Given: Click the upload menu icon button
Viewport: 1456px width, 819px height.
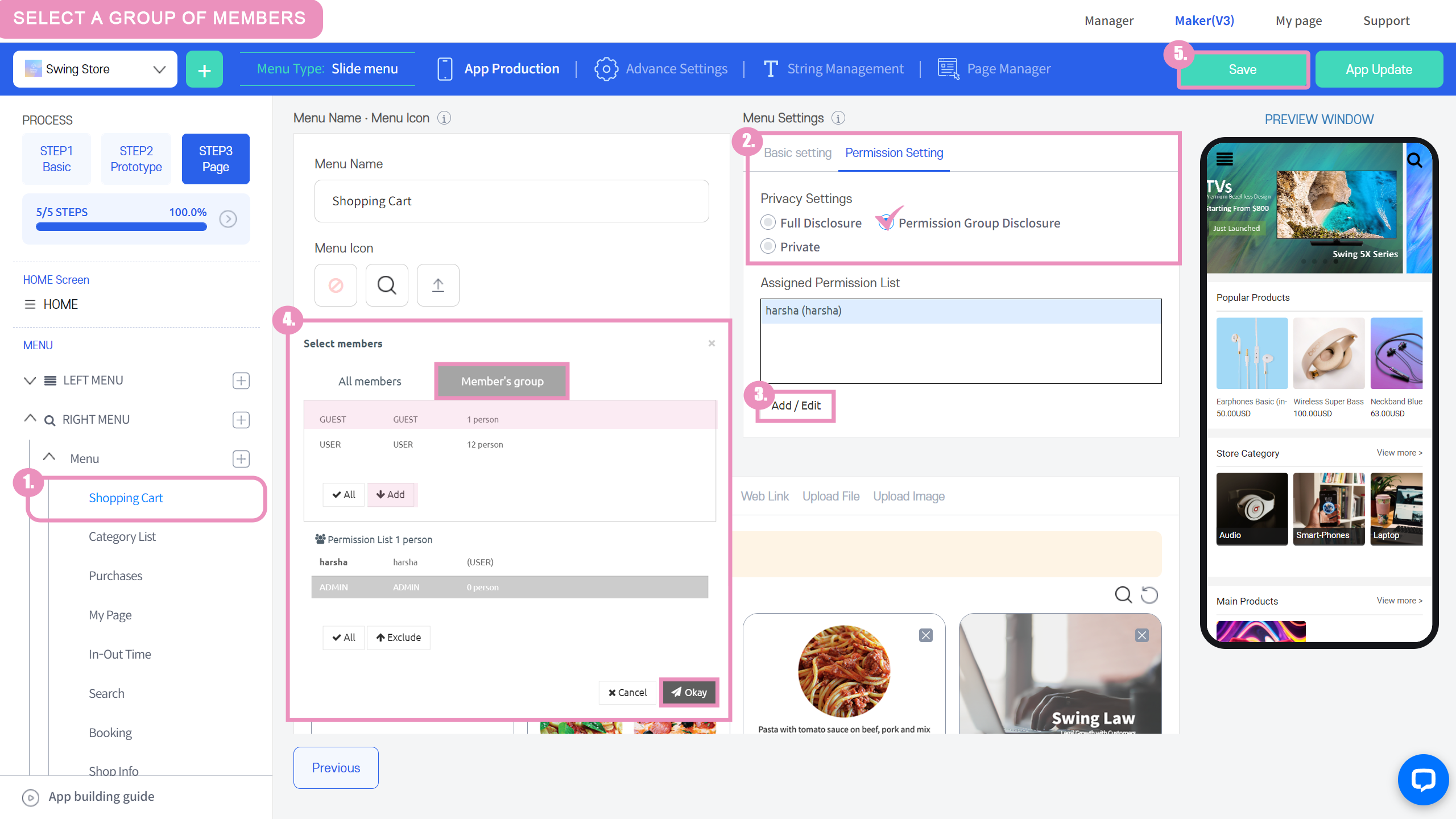Looking at the screenshot, I should point(438,285).
